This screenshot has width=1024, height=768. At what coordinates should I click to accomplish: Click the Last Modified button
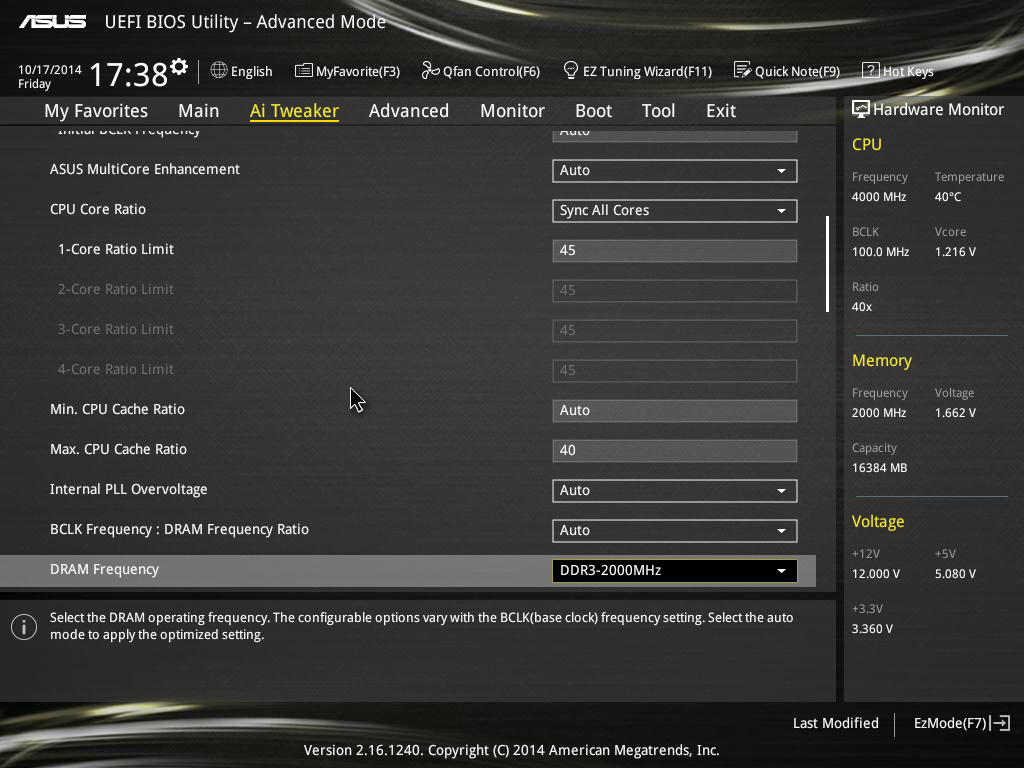(835, 723)
